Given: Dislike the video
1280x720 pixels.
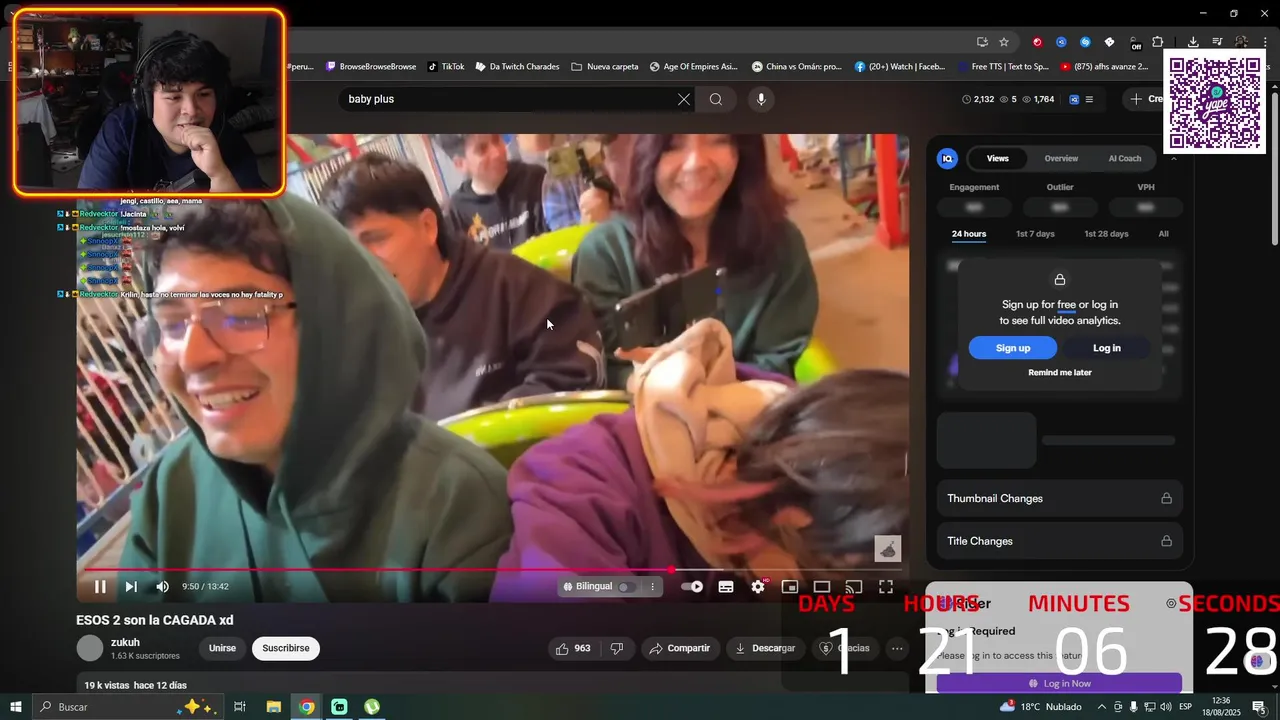Looking at the screenshot, I should (x=617, y=648).
